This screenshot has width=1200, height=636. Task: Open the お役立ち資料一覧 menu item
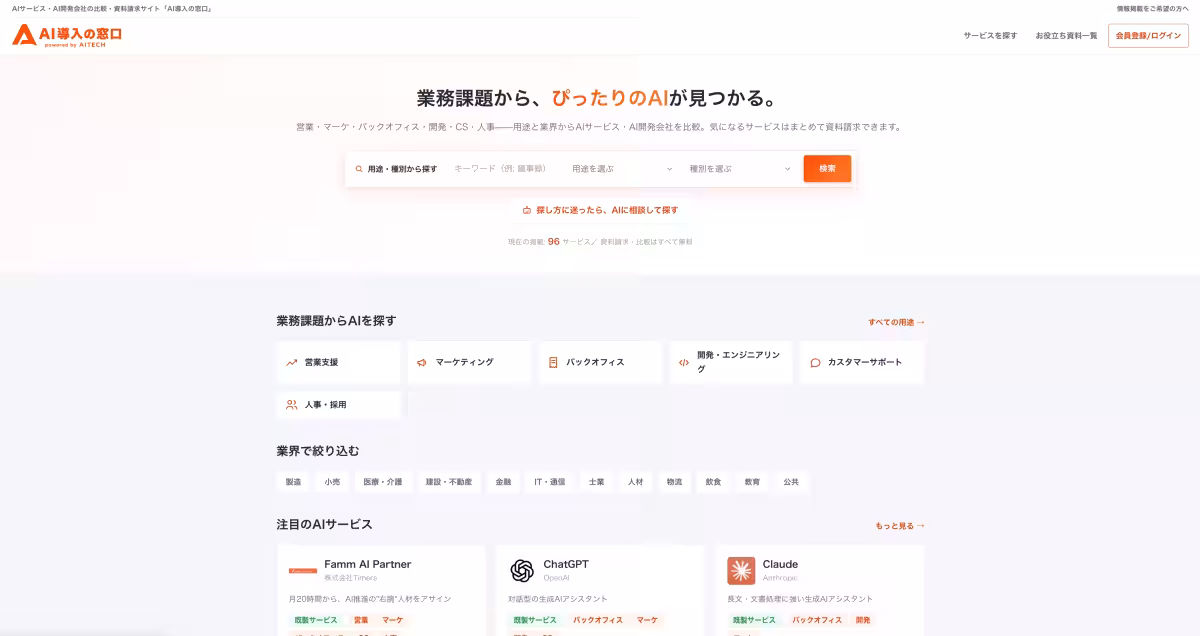(x=1066, y=36)
